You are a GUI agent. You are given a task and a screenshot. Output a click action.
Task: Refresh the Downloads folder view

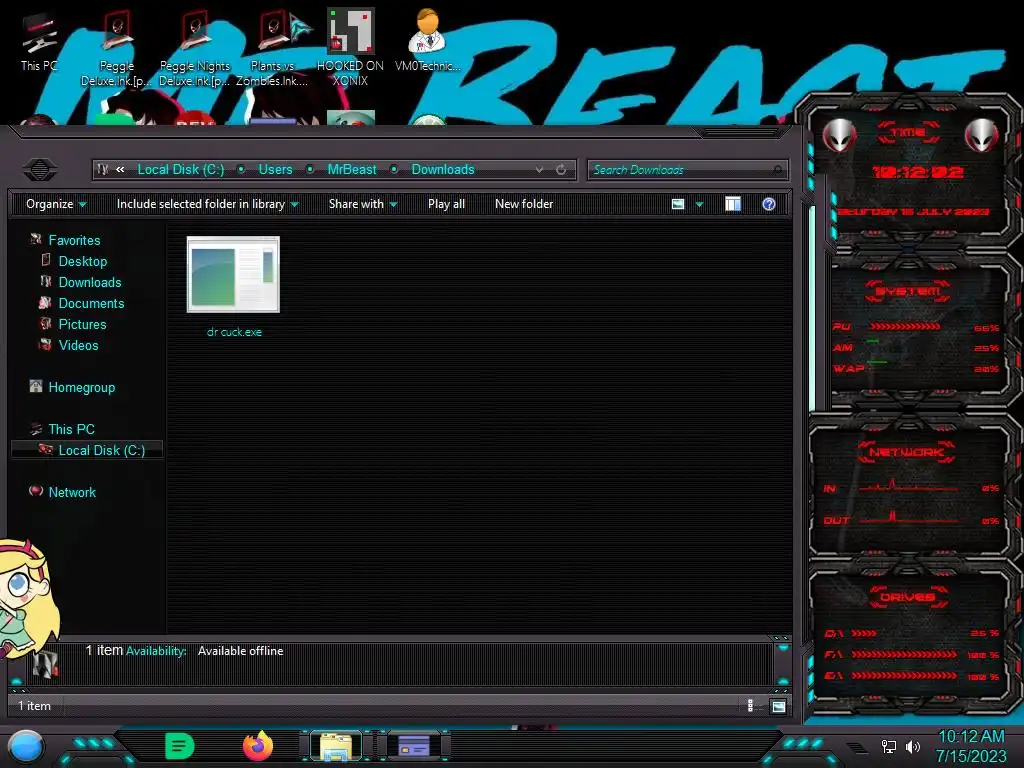[561, 170]
